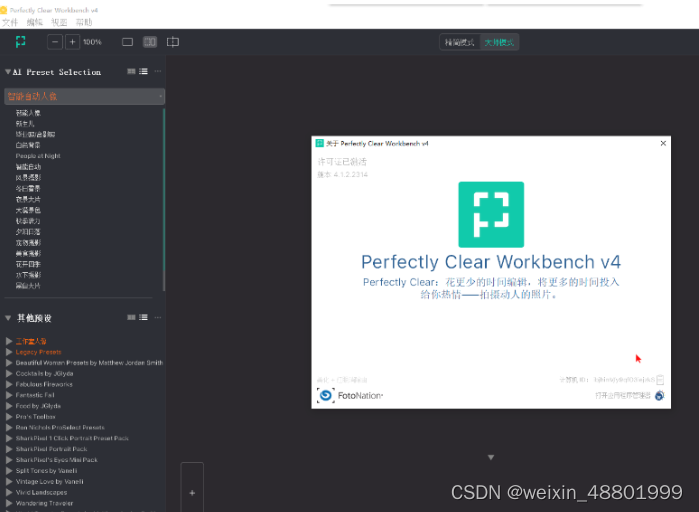Click link text beside globe icon in dialog
The width and height of the screenshot is (699, 512).
(623, 395)
